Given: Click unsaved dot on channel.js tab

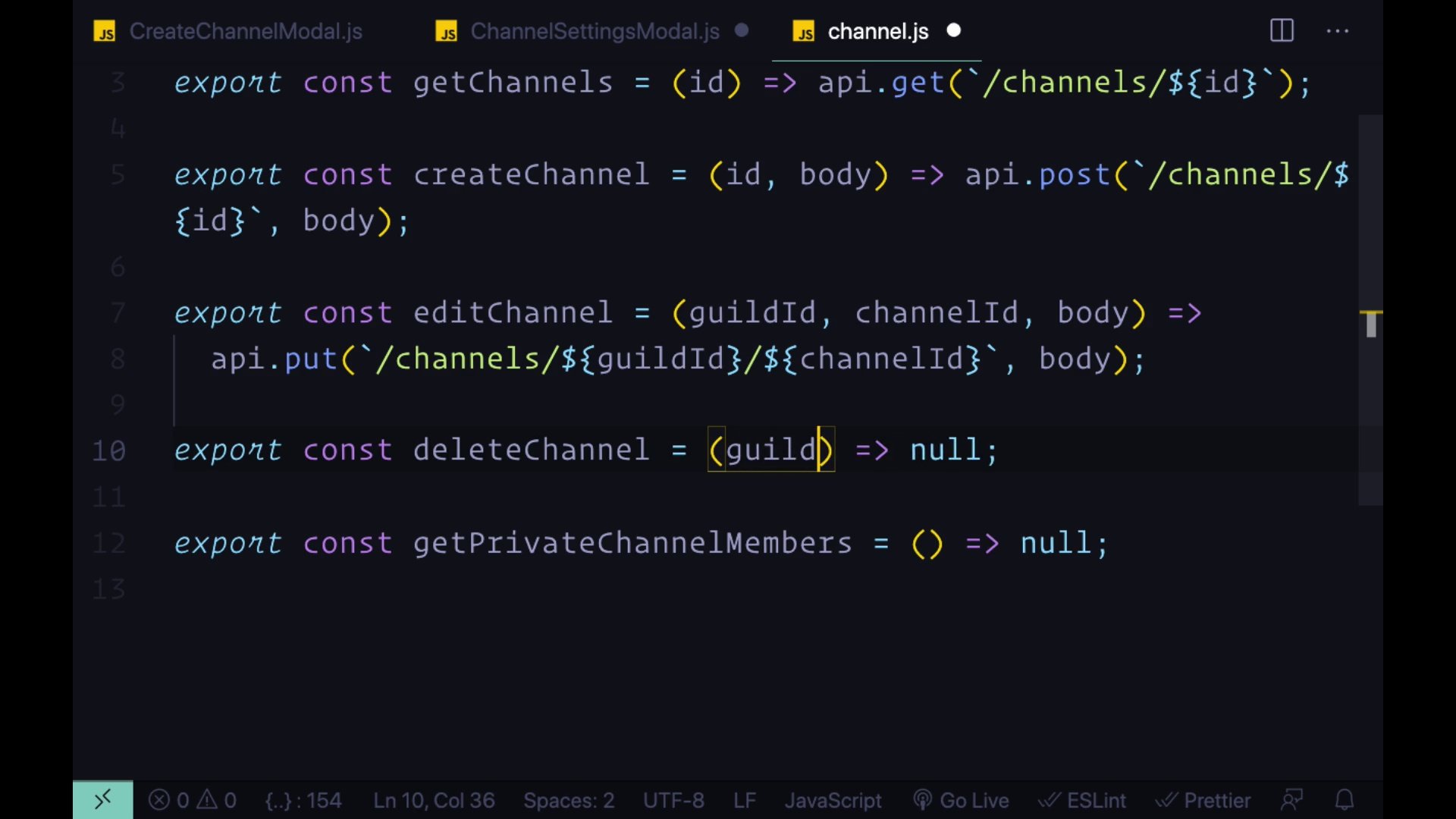Looking at the screenshot, I should point(954,30).
